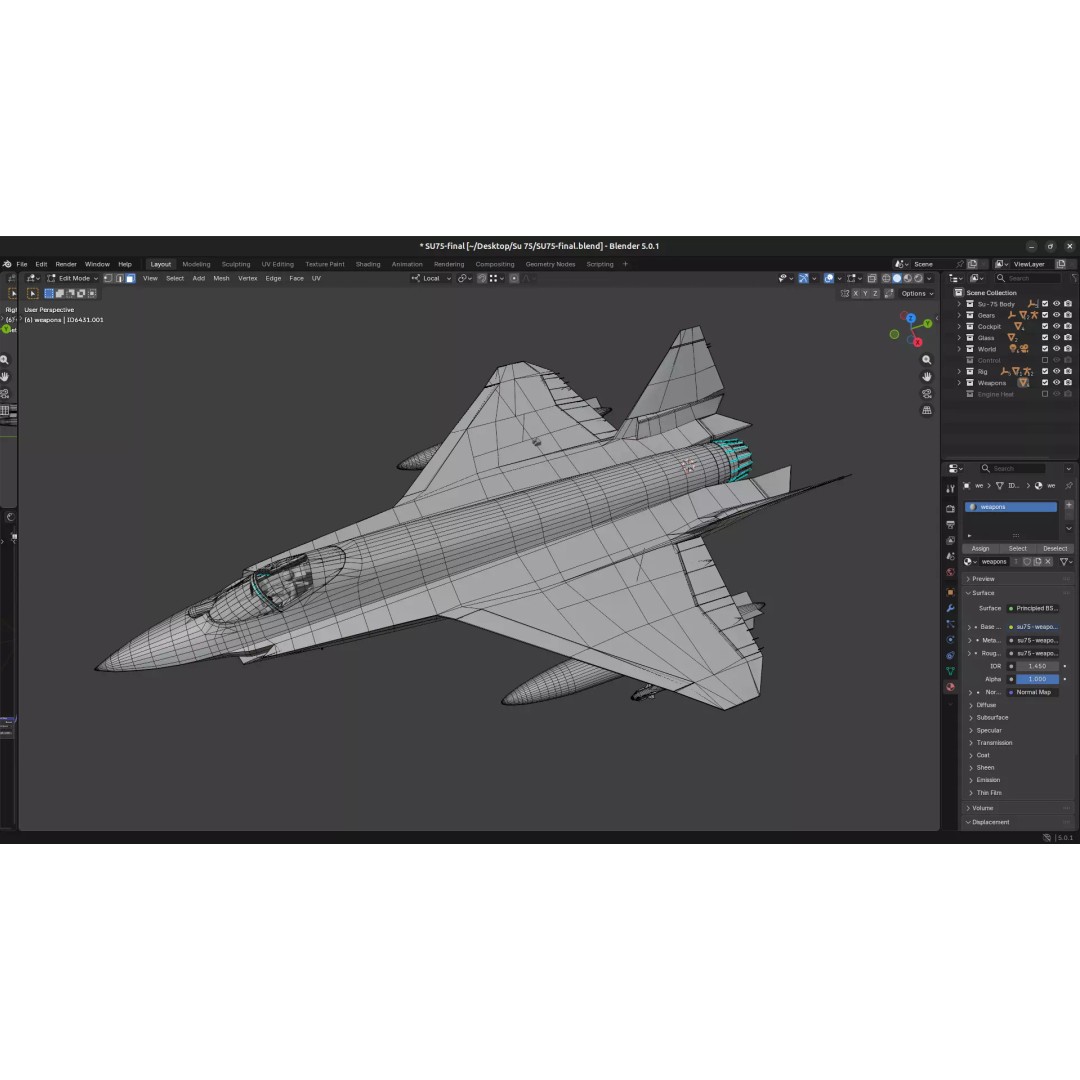Expand the Weapons collection tree
The image size is (1080, 1080).
coord(959,383)
